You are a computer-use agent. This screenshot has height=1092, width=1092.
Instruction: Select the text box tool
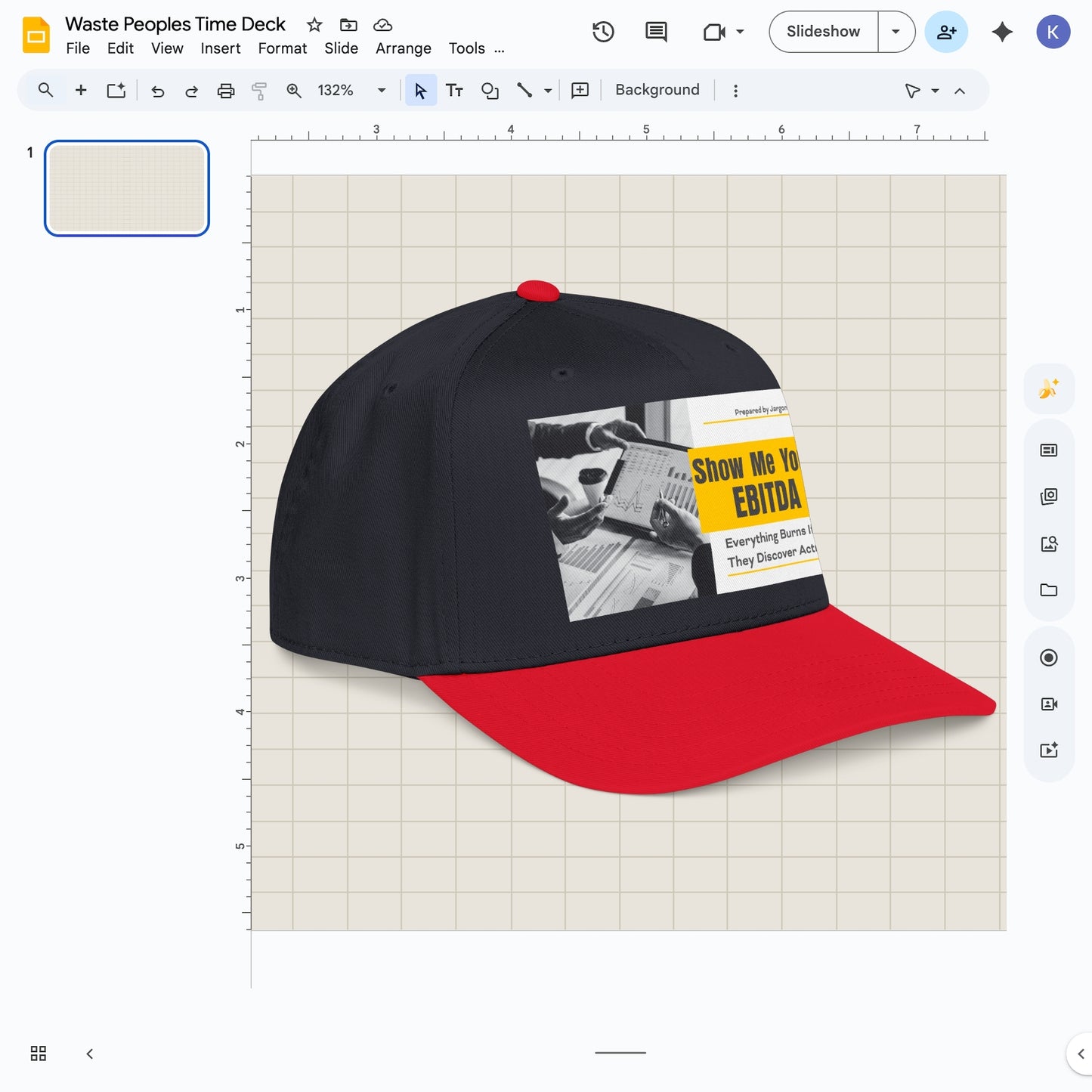point(454,91)
